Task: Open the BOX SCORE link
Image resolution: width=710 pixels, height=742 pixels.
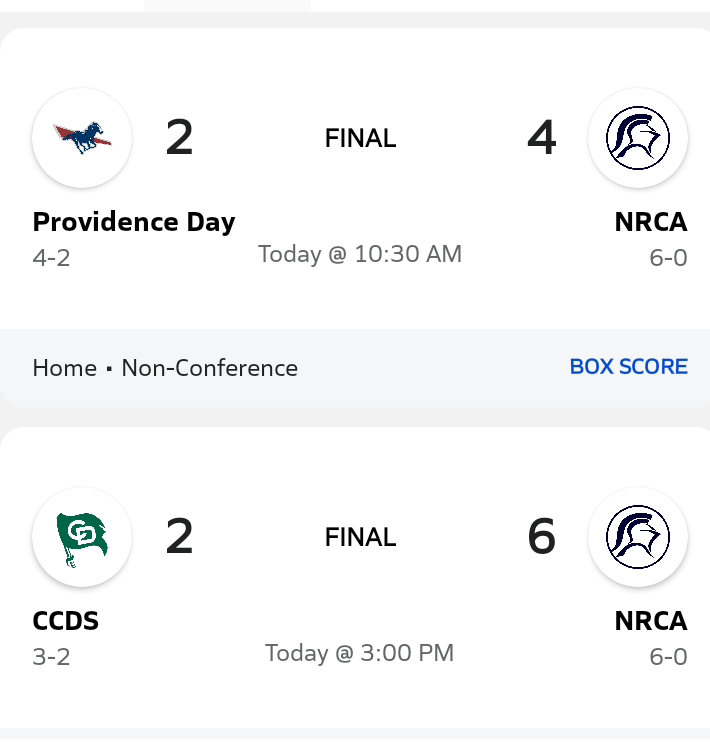Action: 628,367
